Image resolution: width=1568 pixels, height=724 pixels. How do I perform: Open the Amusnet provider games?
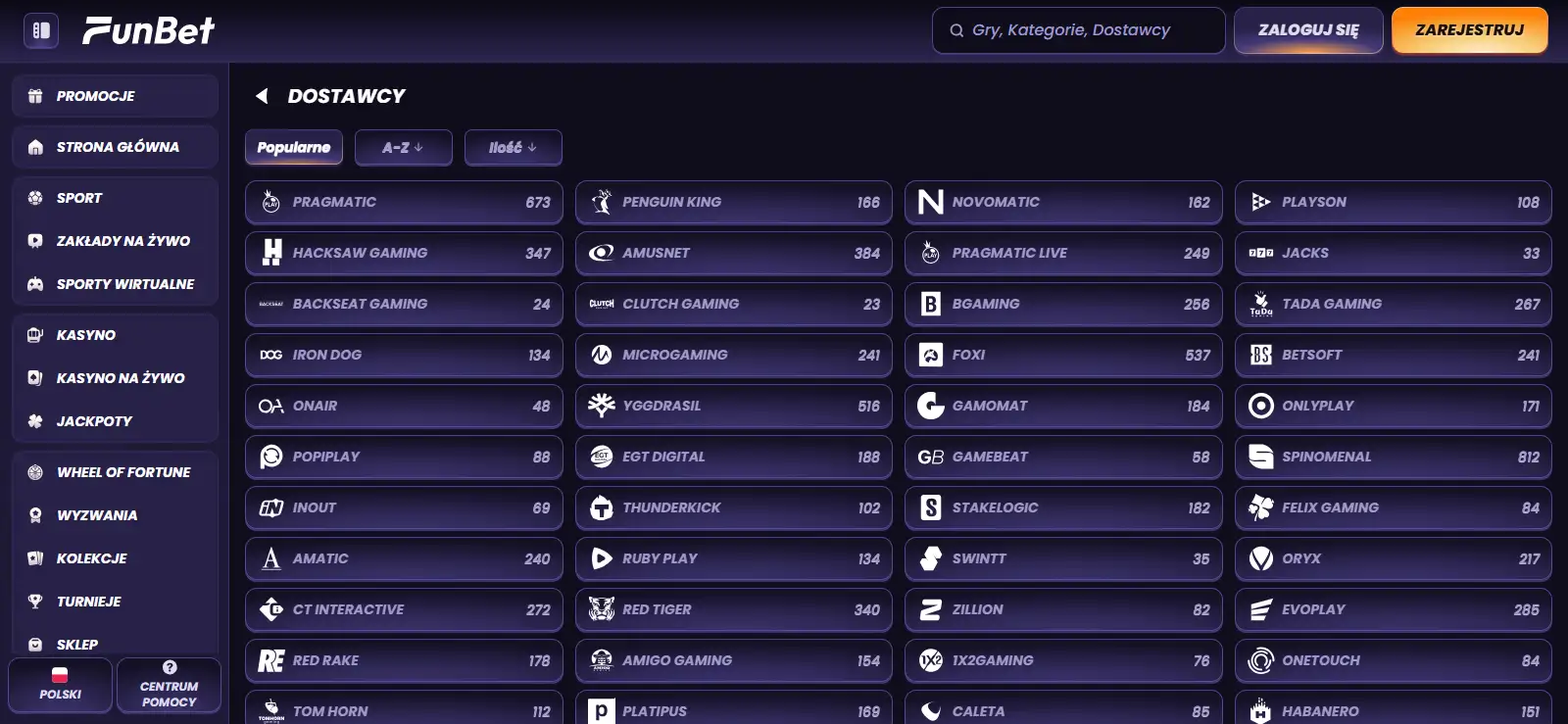734,253
